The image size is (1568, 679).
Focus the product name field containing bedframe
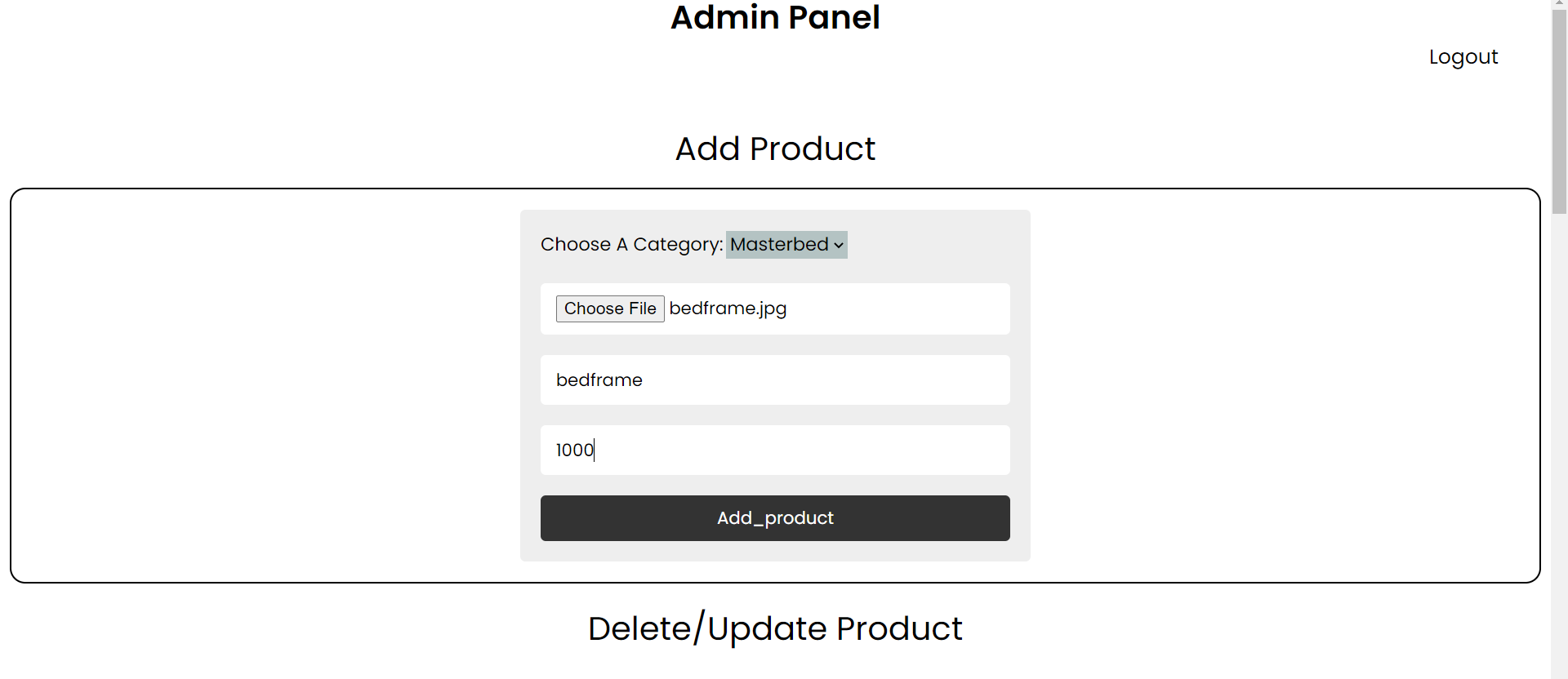(x=775, y=379)
